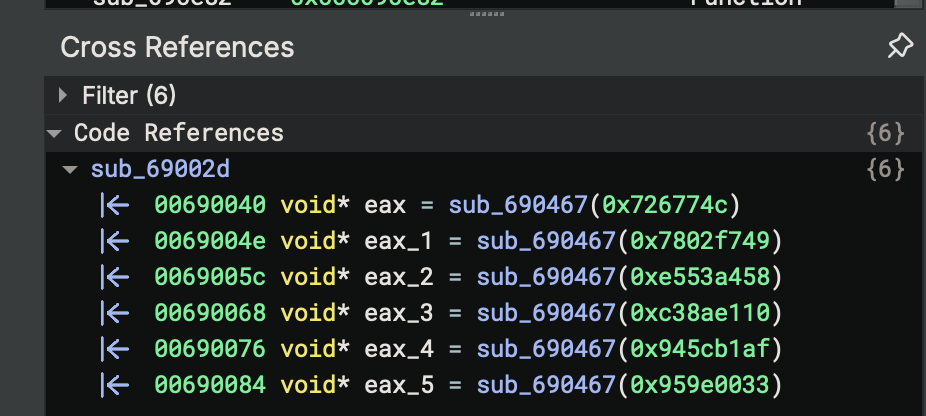Select the constant 0x959e0033
This screenshot has width=926, height=416.
click(x=700, y=385)
